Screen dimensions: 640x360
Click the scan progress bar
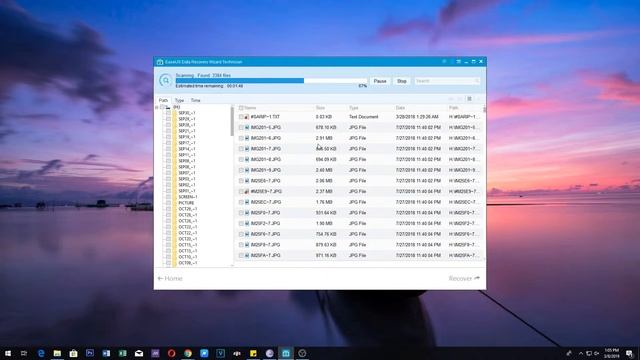(271, 81)
